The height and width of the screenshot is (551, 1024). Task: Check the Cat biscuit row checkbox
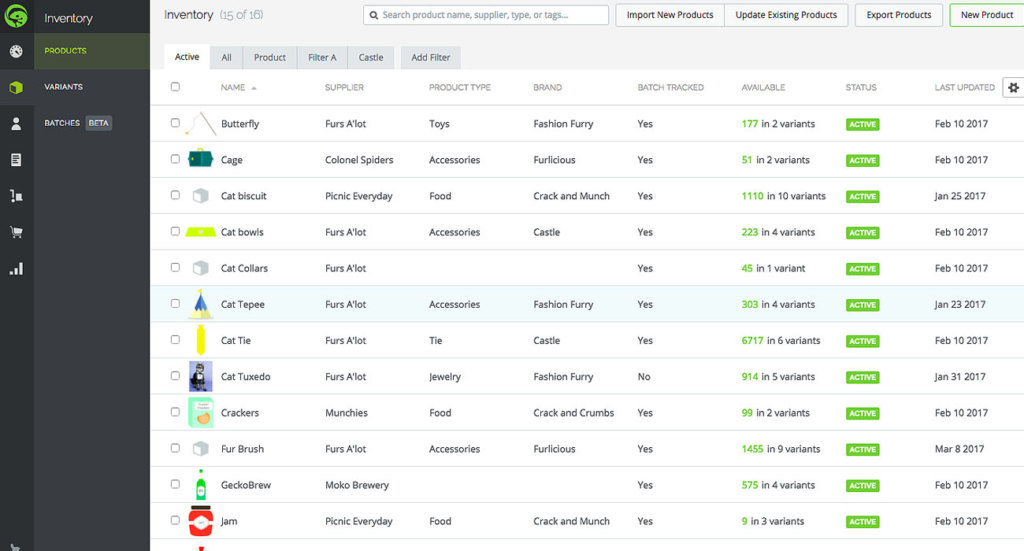175,195
